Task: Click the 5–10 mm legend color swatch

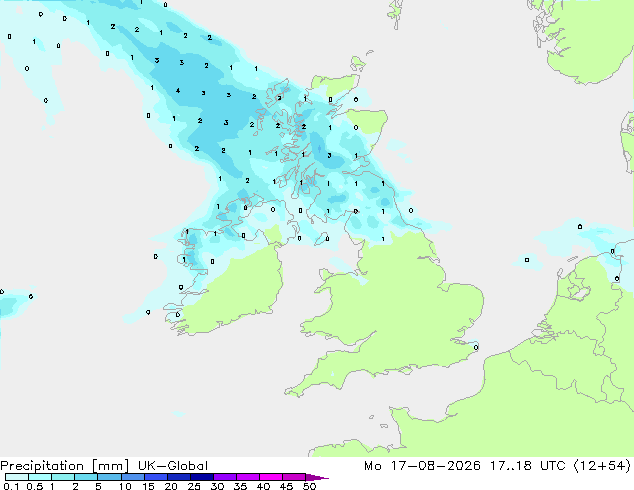Action: [x=109, y=477]
